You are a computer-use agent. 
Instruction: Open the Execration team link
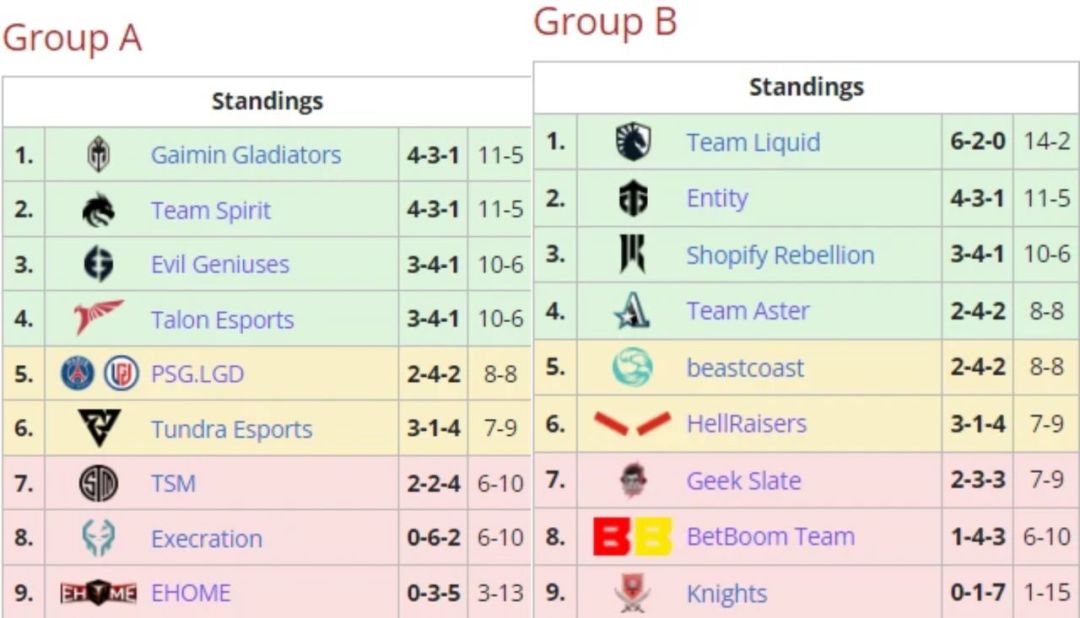tap(206, 539)
